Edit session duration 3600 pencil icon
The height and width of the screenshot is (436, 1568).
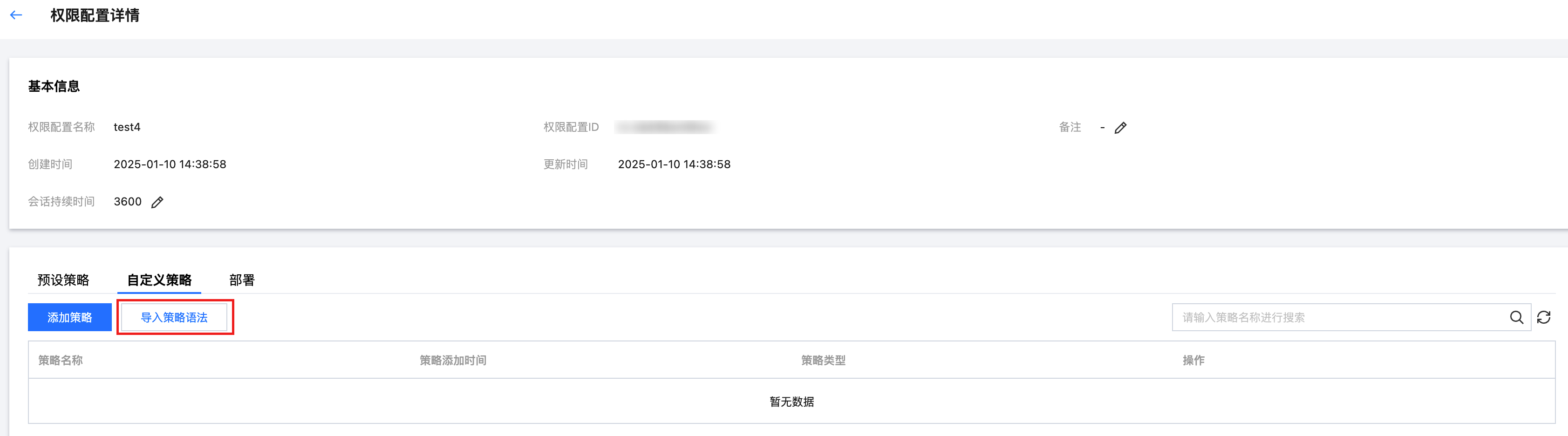tap(157, 202)
